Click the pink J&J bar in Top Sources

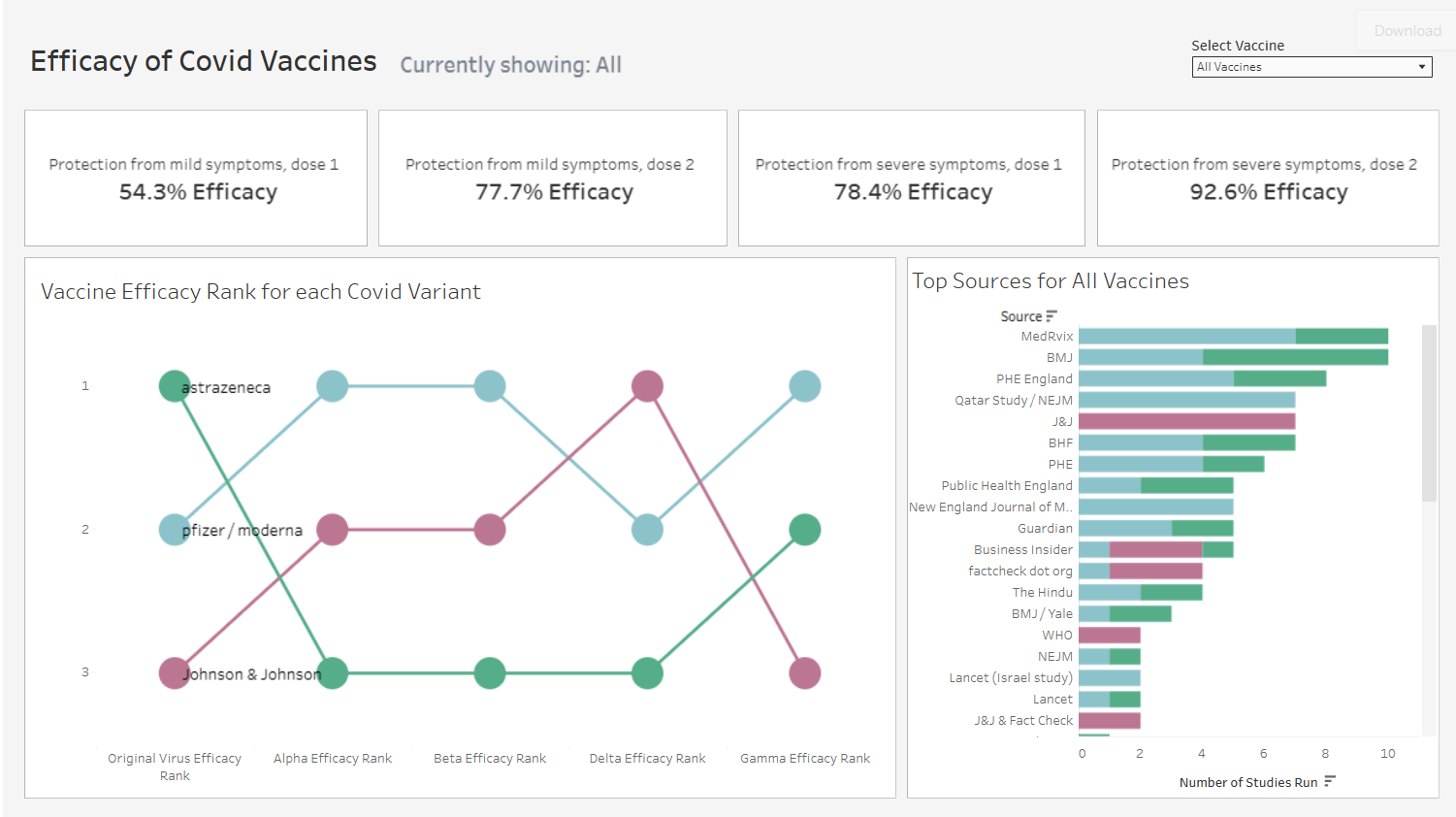click(x=1186, y=421)
